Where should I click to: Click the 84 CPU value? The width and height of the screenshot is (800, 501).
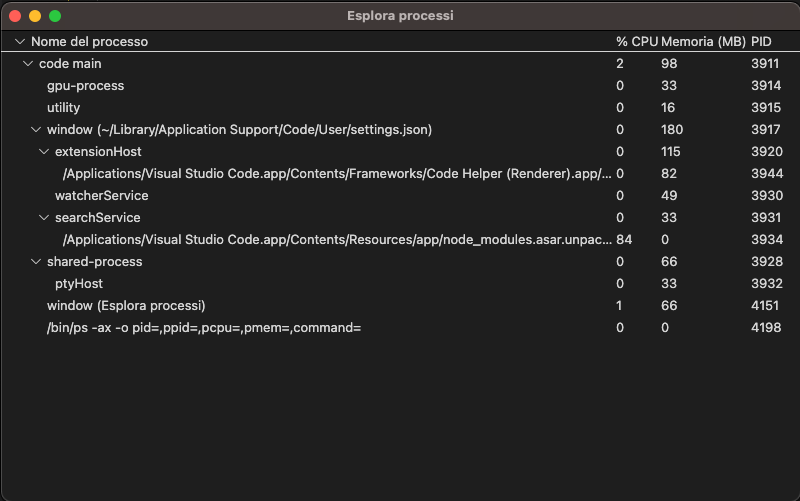[x=624, y=239]
